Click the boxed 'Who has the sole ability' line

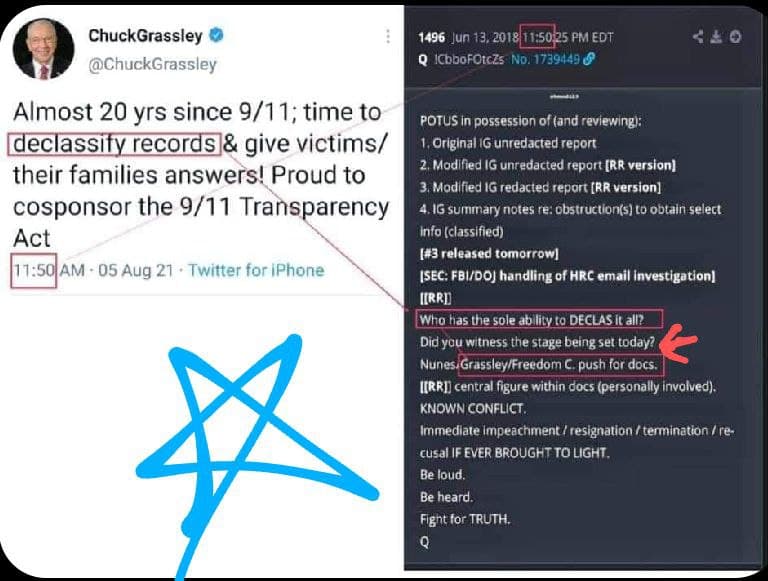point(540,320)
